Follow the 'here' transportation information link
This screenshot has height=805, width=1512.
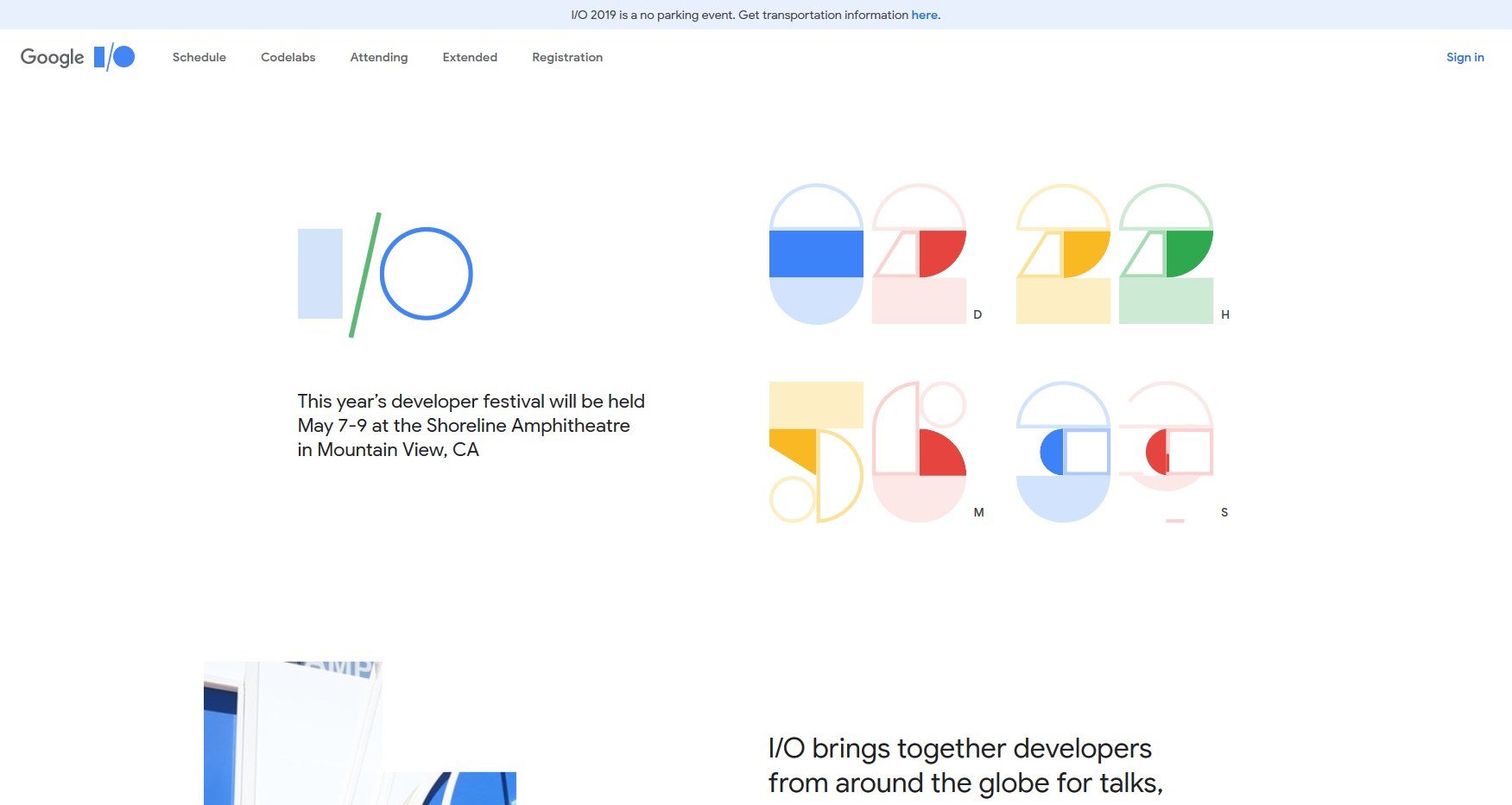[x=924, y=15]
